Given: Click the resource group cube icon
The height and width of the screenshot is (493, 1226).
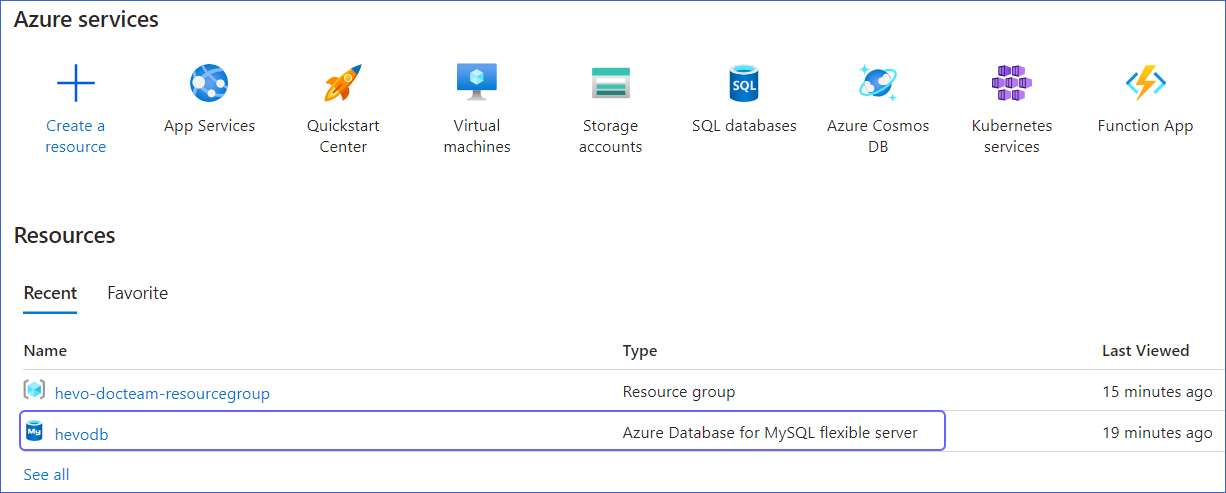Looking at the screenshot, I should 35,390.
